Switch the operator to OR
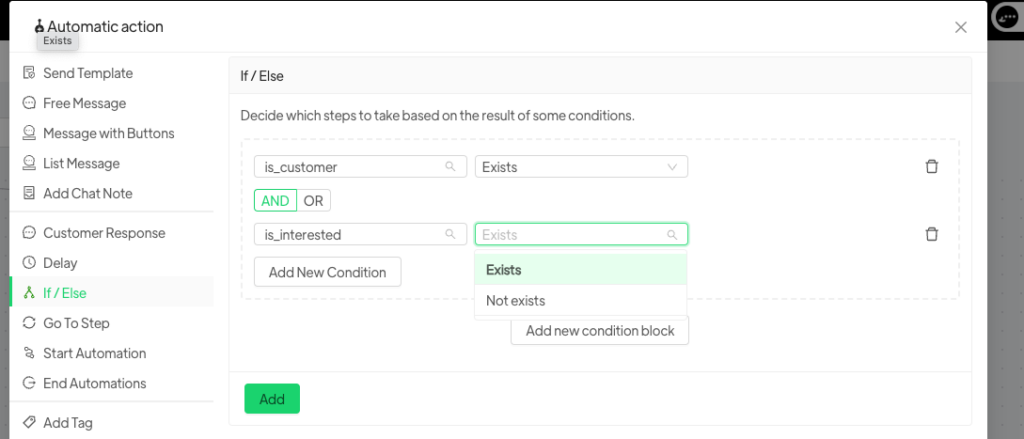 pyautogui.click(x=313, y=201)
